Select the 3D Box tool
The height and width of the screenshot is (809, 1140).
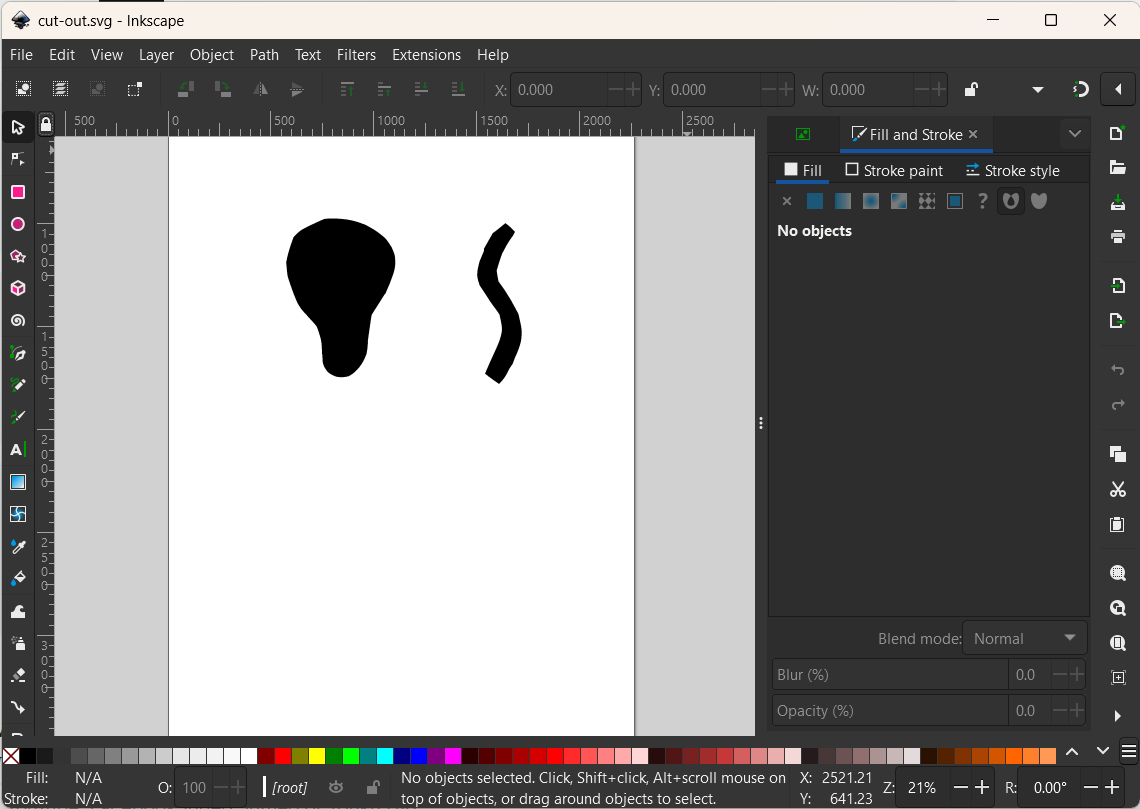click(17, 289)
